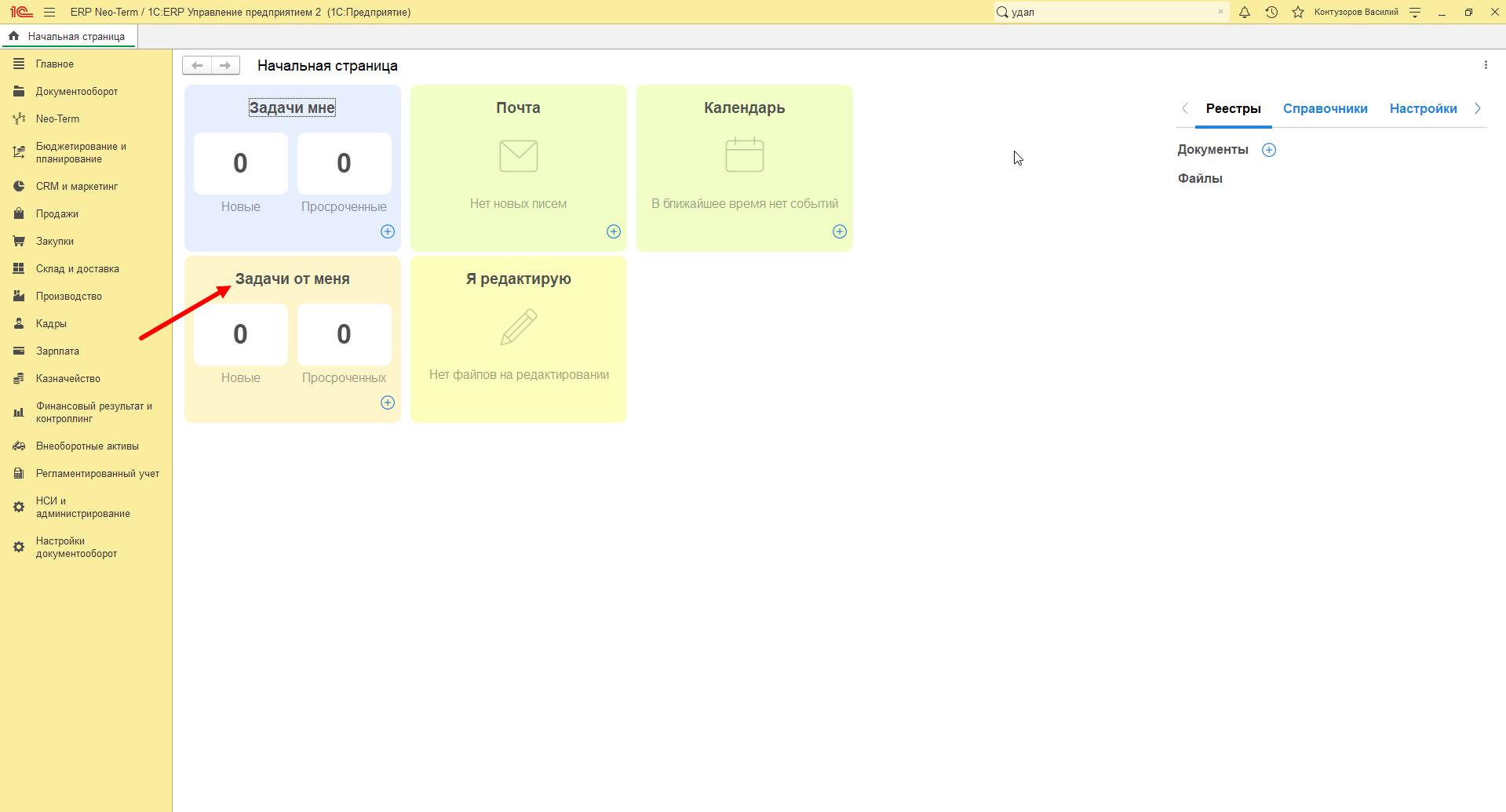Open notifications bell icon
Viewport: 1506px width, 812px height.
[1245, 12]
